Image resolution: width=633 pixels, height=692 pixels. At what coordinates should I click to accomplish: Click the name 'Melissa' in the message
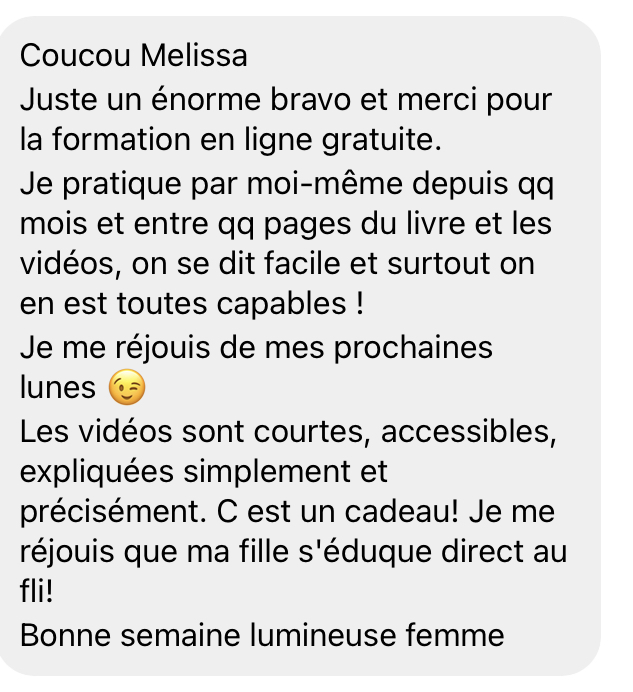(x=194, y=56)
